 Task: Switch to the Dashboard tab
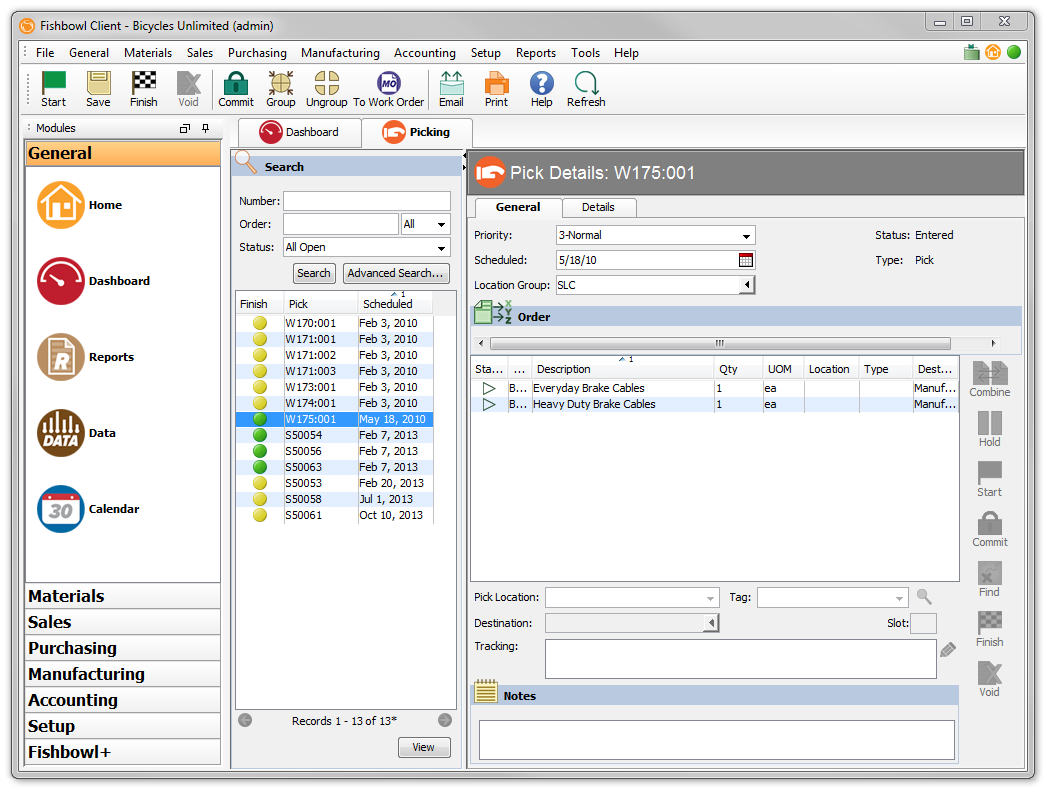point(300,132)
